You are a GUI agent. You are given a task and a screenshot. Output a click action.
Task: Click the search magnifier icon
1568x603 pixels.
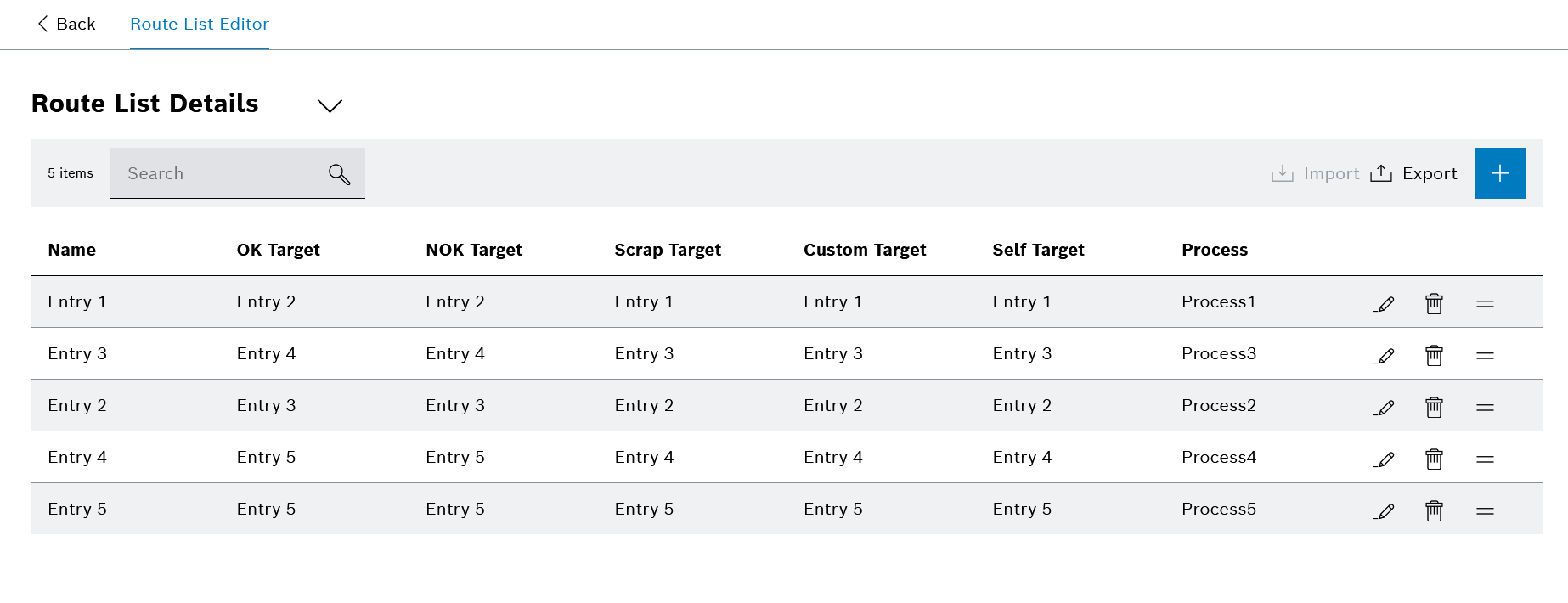tap(339, 174)
